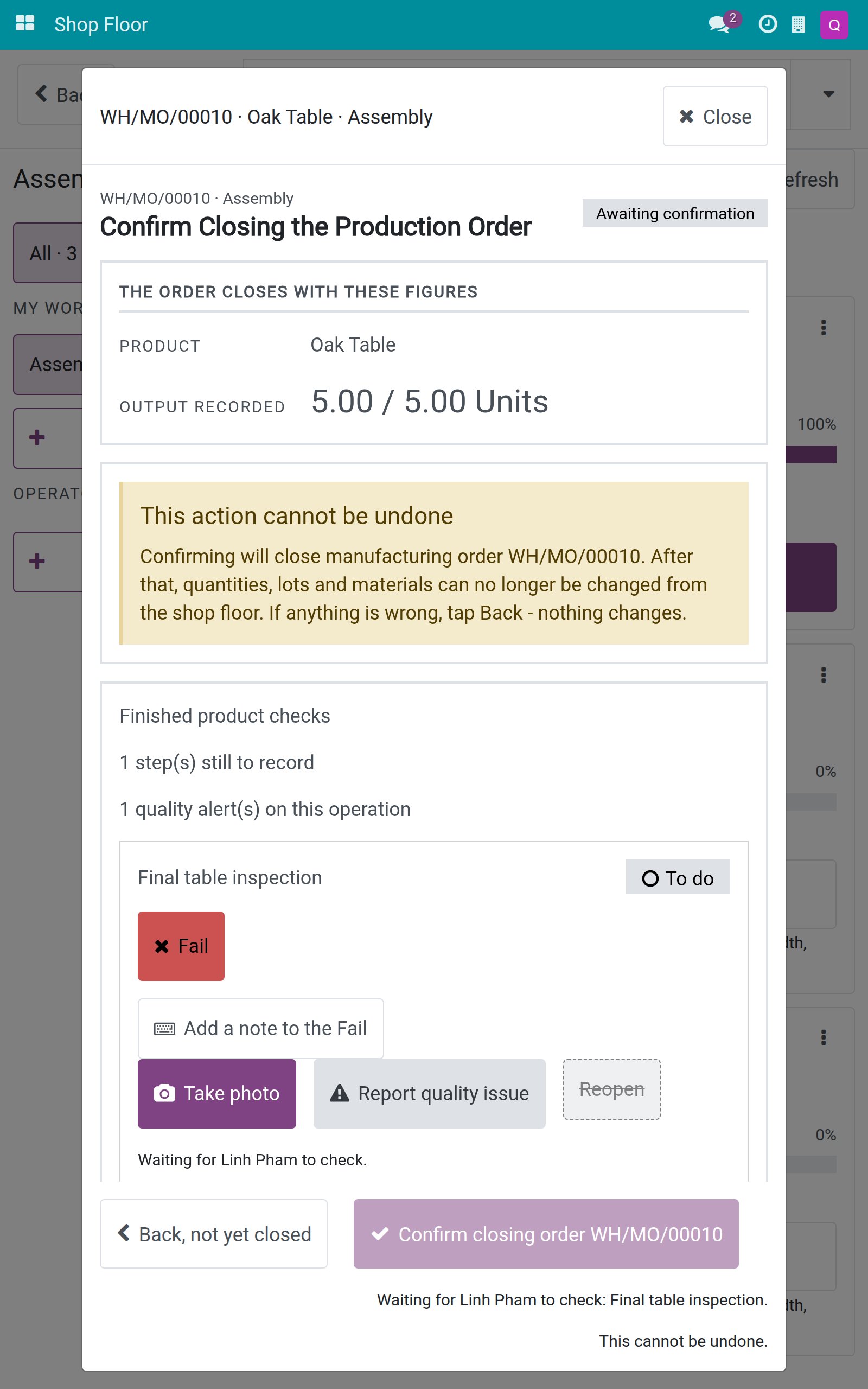Click Report quality issue button
This screenshot has width=868, height=1389.
click(430, 1093)
